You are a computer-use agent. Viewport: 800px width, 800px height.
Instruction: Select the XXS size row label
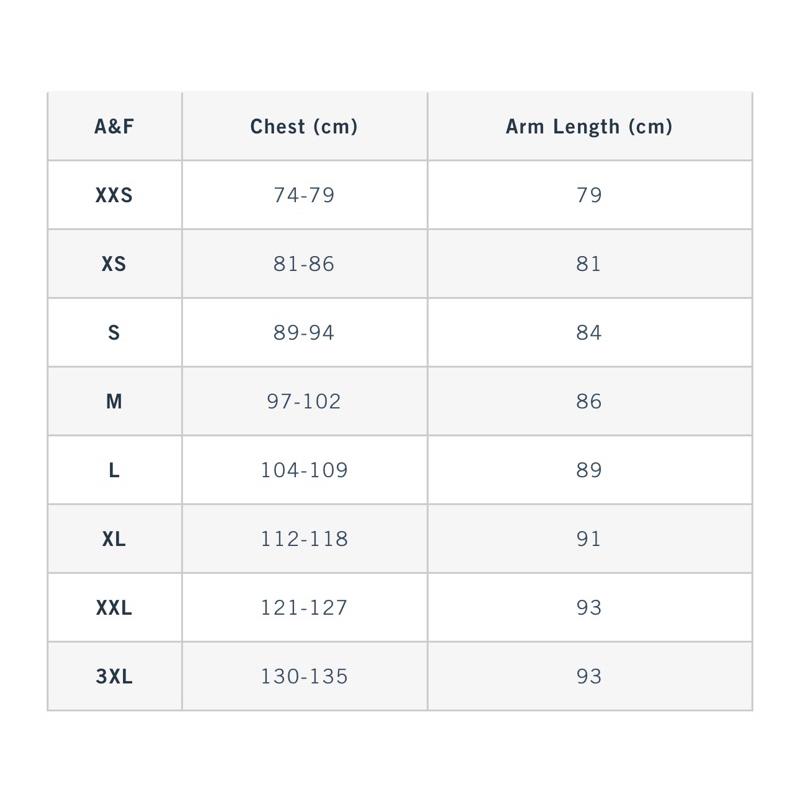coord(114,195)
